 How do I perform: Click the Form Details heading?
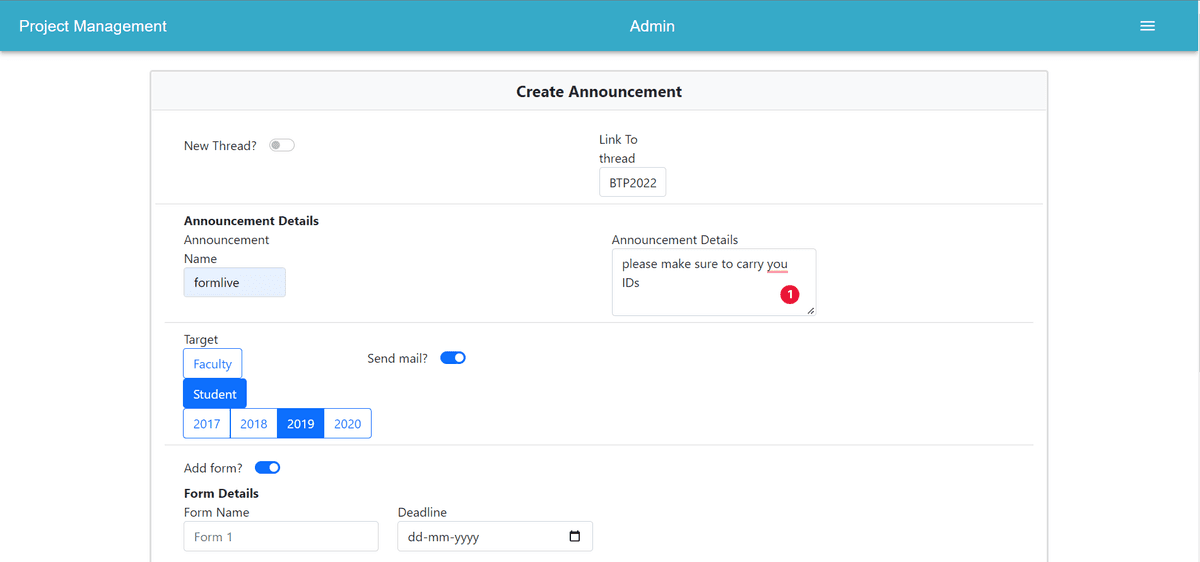click(221, 493)
